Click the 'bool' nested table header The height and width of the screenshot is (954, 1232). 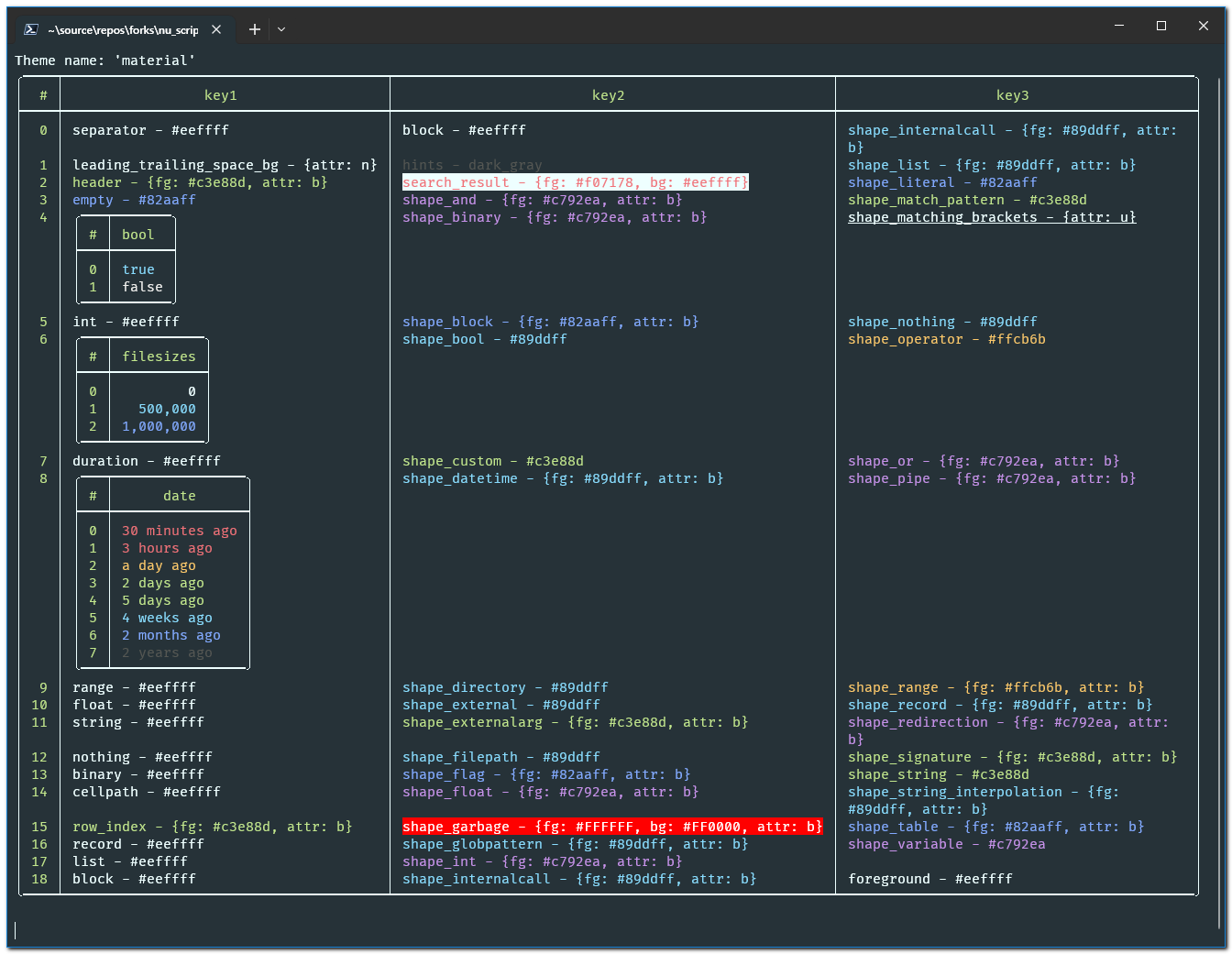(138, 235)
